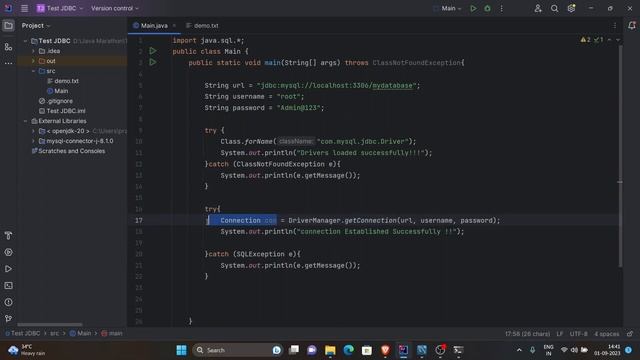640x360 pixels.
Task: Open more run actions menu
Action: point(502,8)
